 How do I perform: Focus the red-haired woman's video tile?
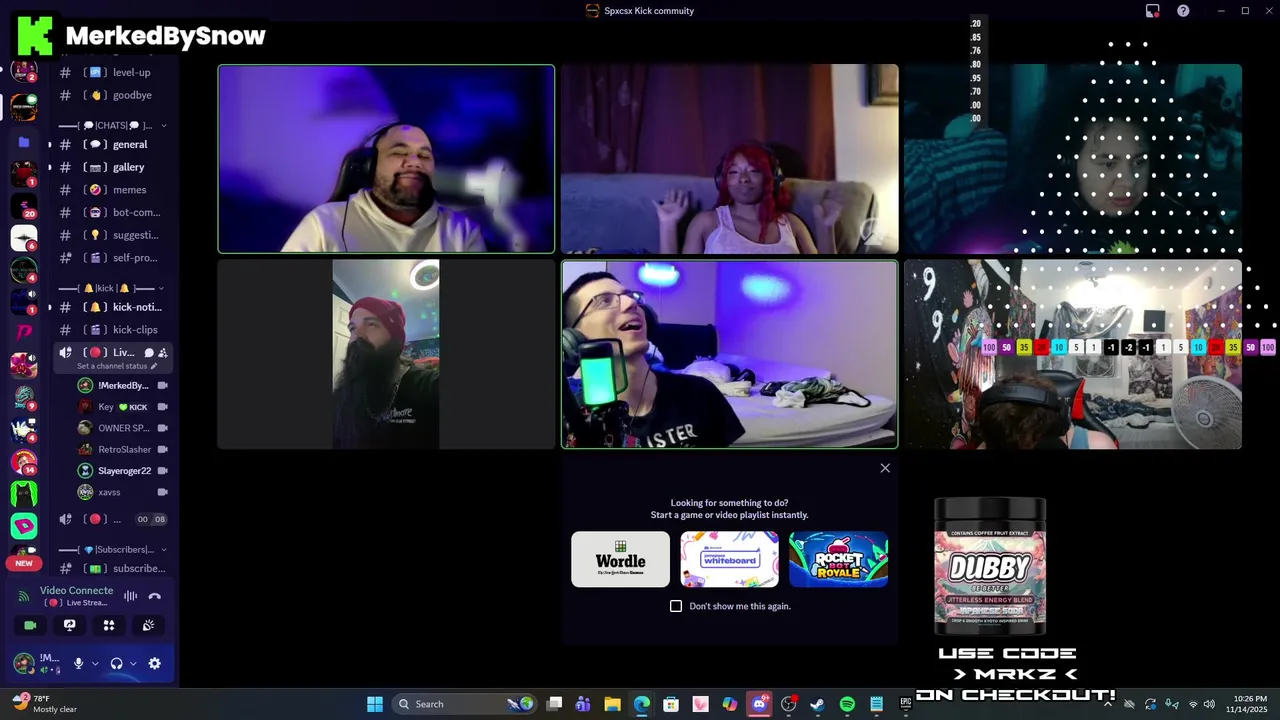pos(730,159)
